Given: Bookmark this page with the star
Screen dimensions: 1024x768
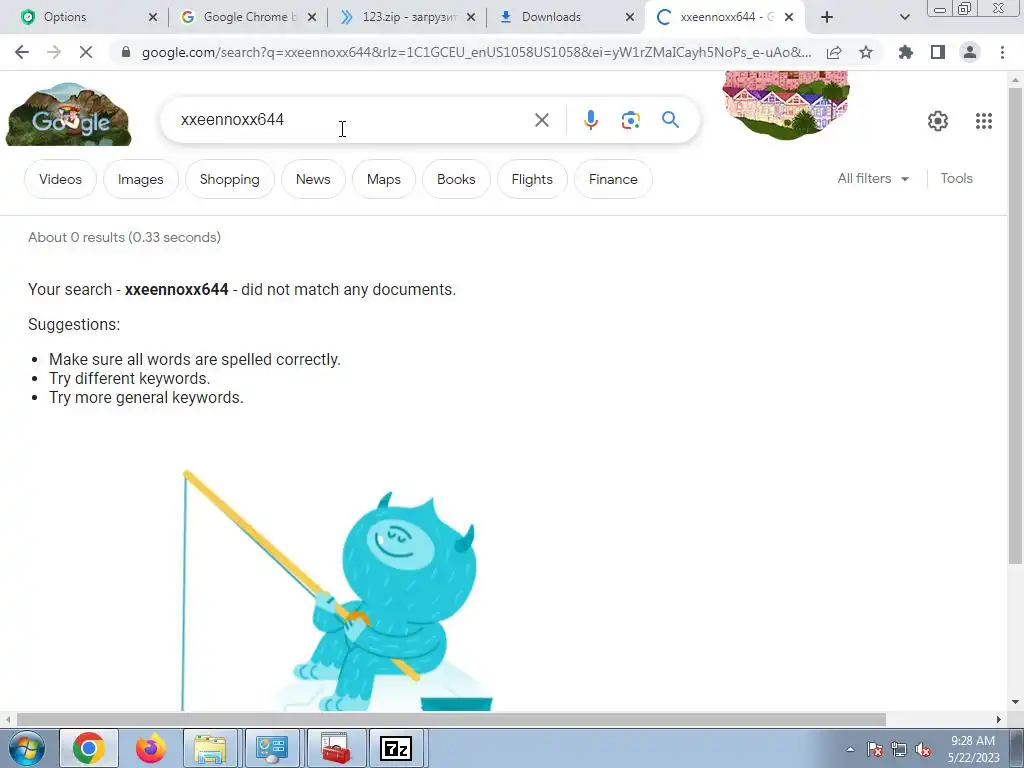Looking at the screenshot, I should tap(866, 52).
